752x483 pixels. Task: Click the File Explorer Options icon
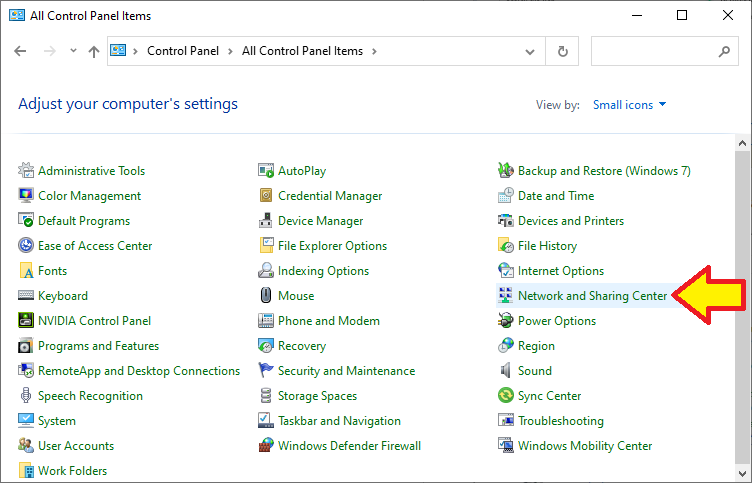[x=266, y=245]
